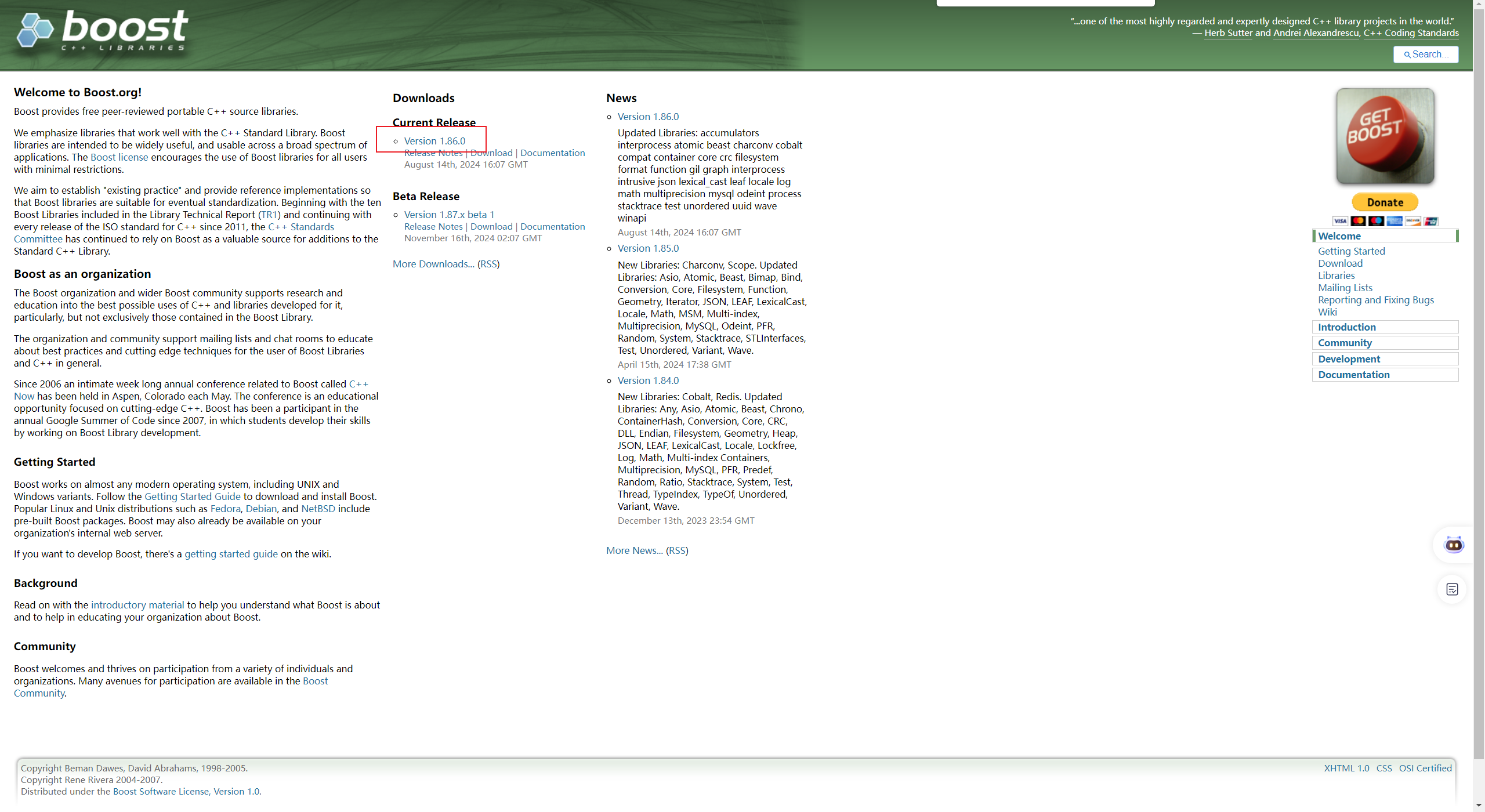Click the notes floating icon
Viewport: 1485px width, 812px height.
point(1452,589)
